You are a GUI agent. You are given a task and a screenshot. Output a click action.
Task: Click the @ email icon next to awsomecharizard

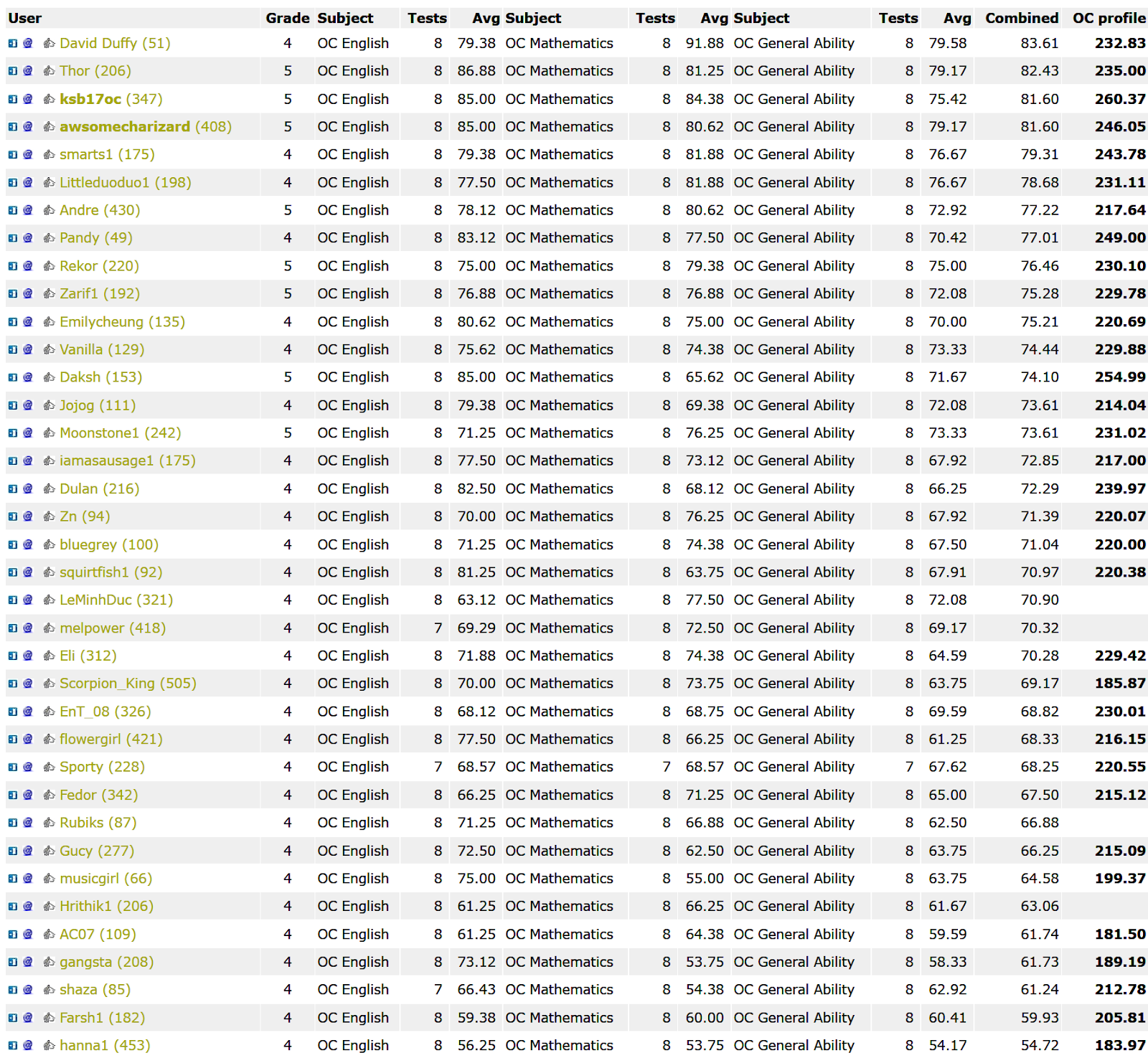(28, 127)
